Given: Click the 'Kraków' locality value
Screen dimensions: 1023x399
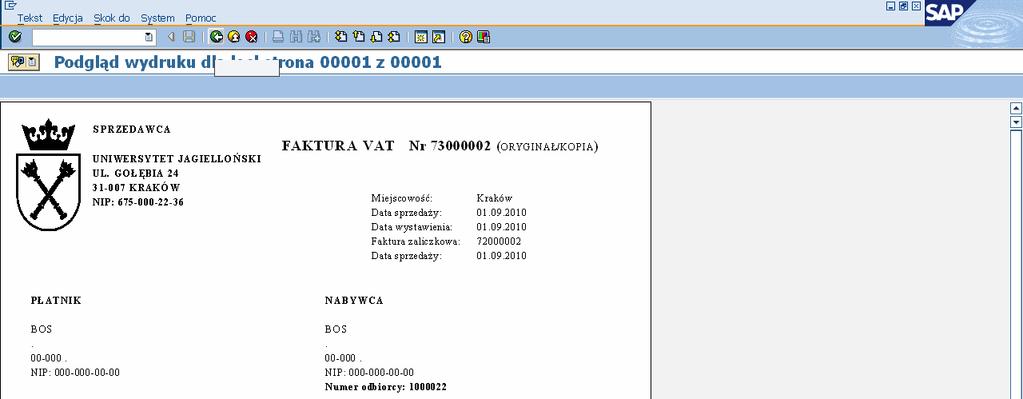Looking at the screenshot, I should point(495,198).
